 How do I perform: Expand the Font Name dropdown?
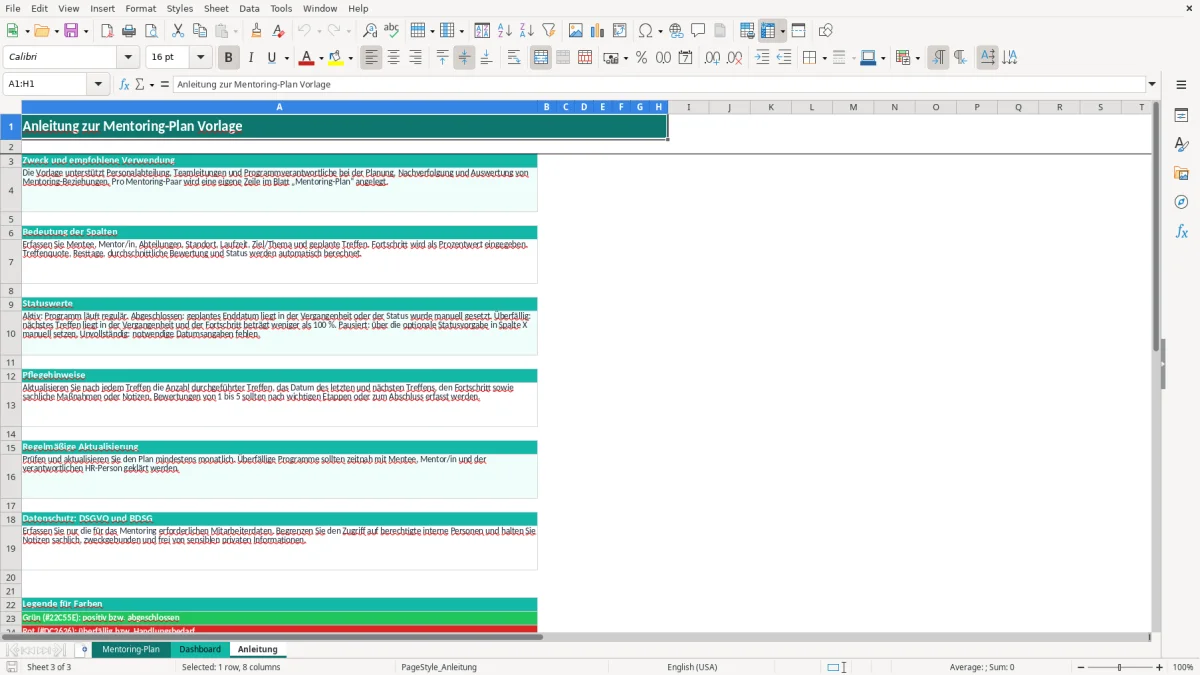128,58
